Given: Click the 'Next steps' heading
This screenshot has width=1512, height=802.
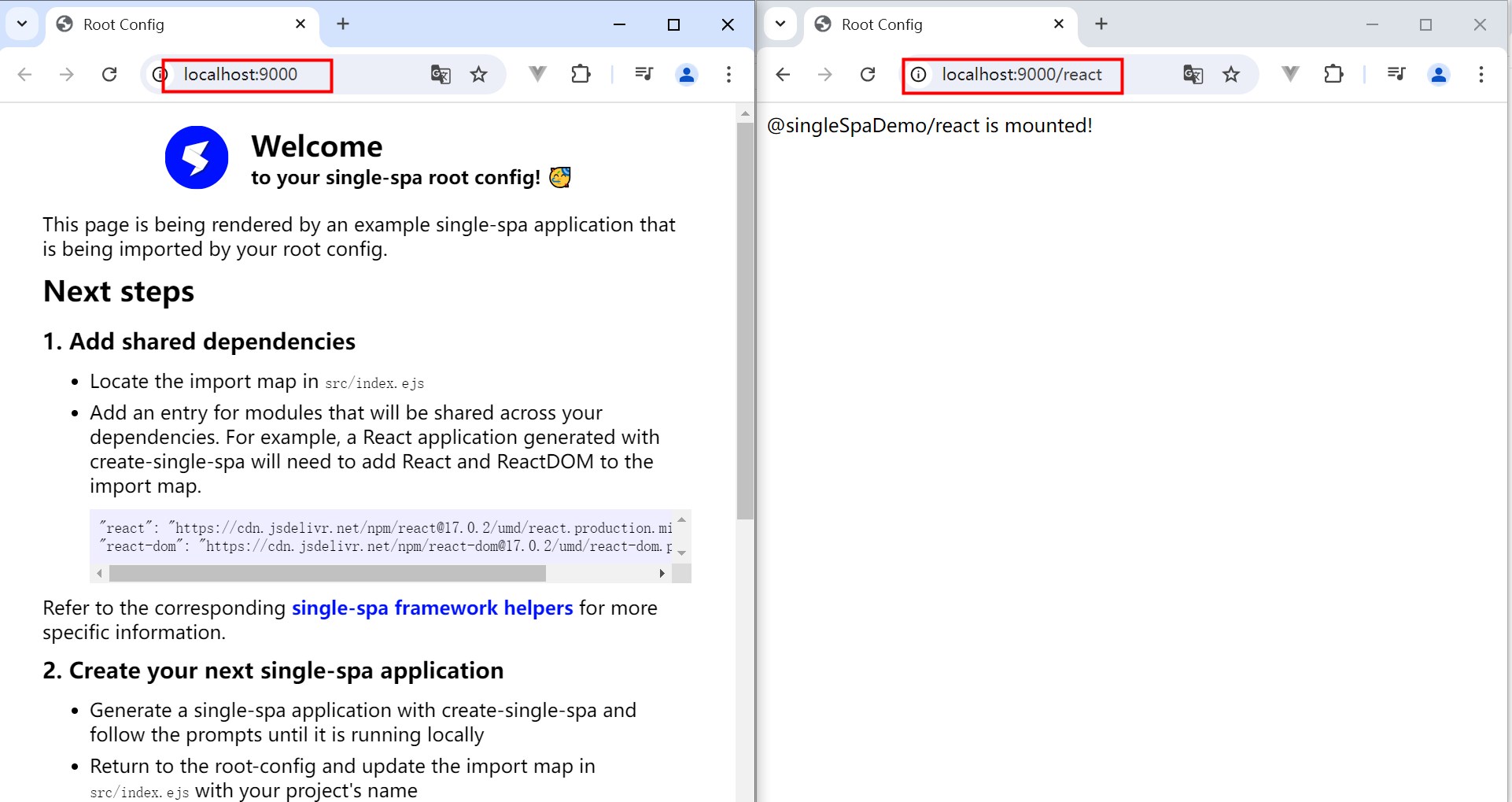Looking at the screenshot, I should click(x=119, y=292).
